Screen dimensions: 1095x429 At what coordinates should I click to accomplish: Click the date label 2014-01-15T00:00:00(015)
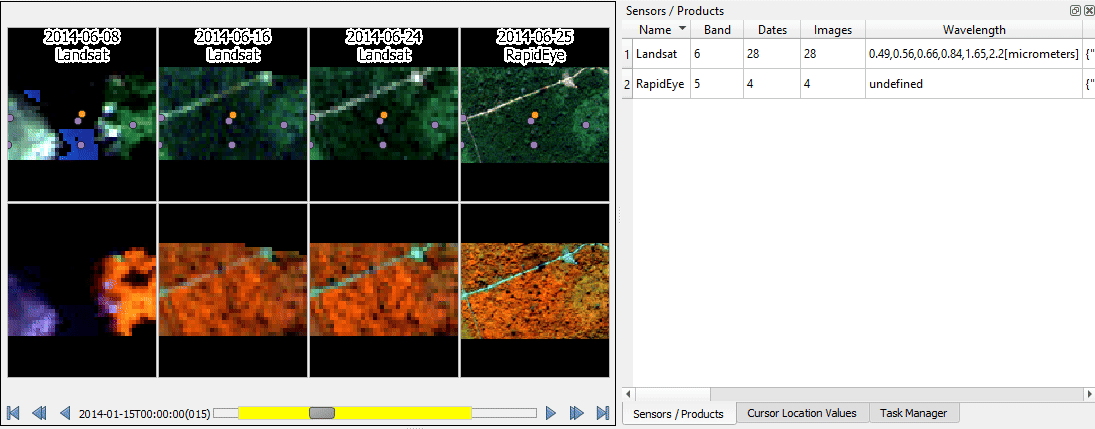click(x=144, y=414)
